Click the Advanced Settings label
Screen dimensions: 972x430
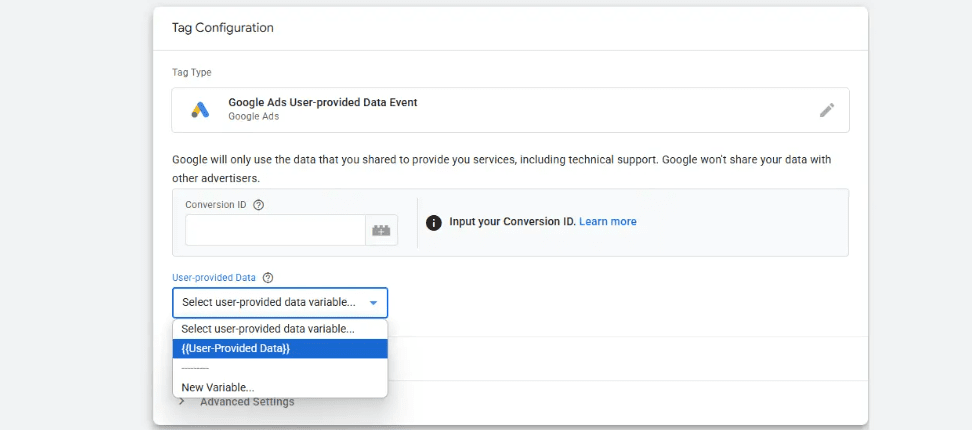[247, 402]
